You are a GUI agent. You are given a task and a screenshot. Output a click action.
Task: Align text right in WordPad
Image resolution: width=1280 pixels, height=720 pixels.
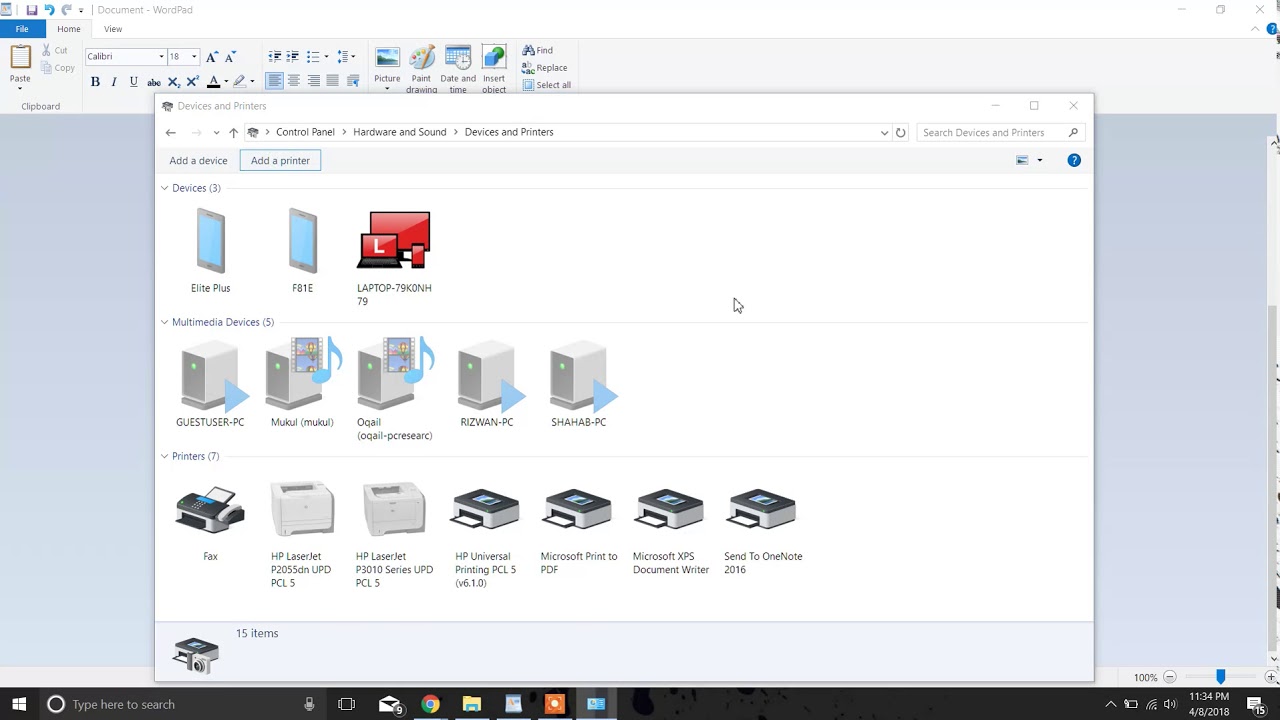click(313, 81)
